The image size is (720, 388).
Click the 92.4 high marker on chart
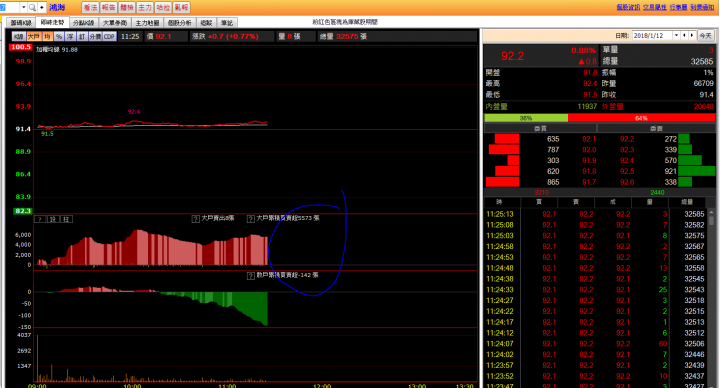click(x=134, y=112)
